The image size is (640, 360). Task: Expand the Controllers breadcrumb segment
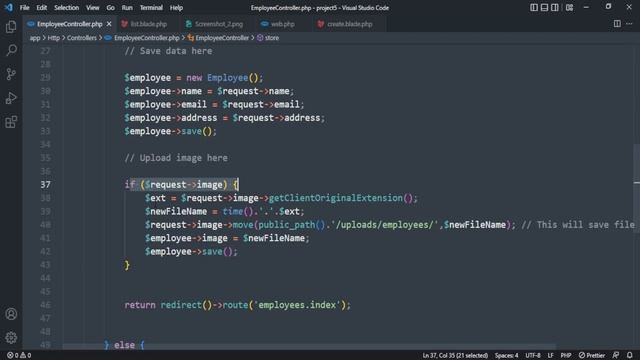click(x=82, y=38)
